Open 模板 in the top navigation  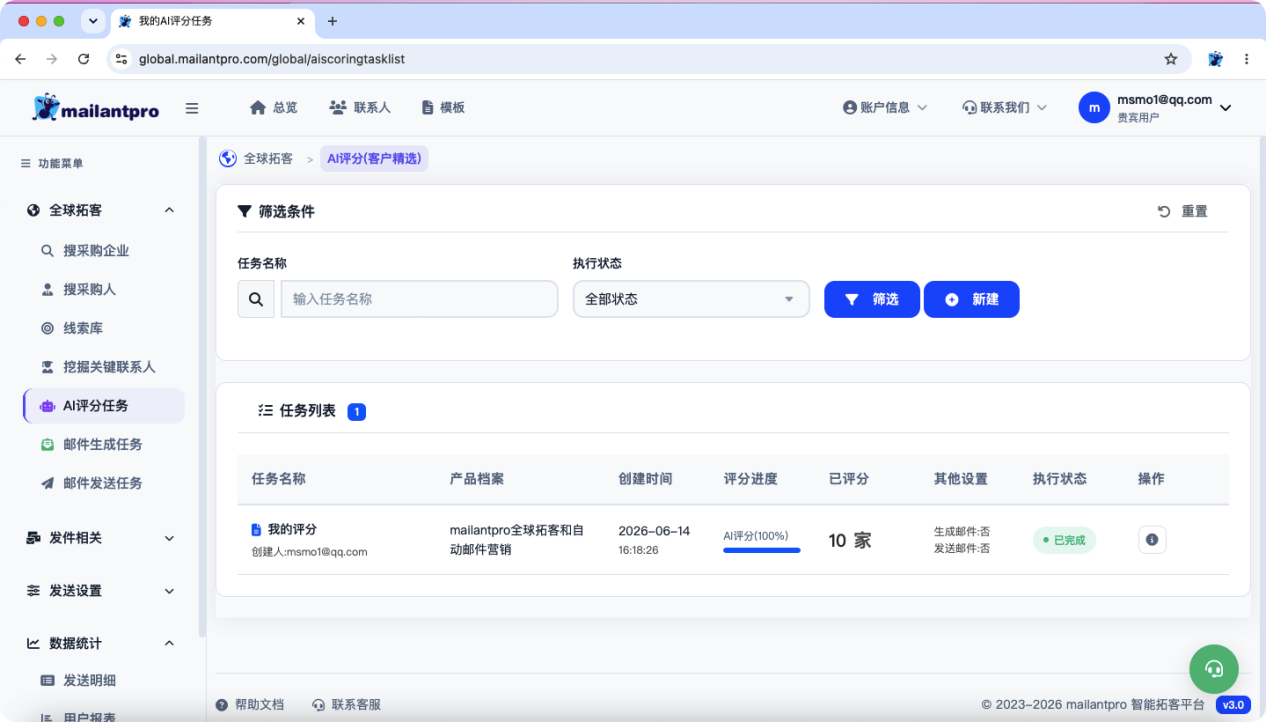point(443,107)
